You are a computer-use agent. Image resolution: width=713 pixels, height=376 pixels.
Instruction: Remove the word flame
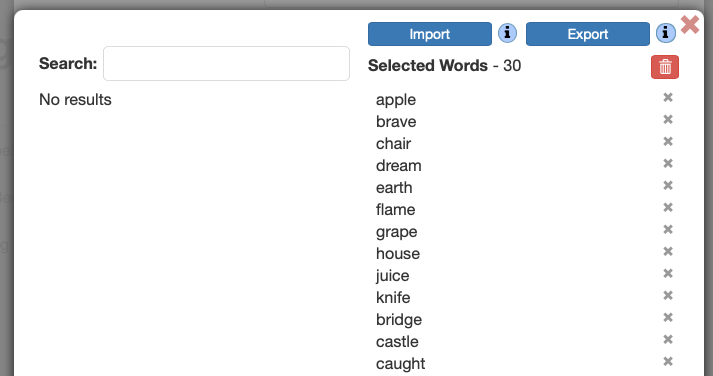point(668,207)
